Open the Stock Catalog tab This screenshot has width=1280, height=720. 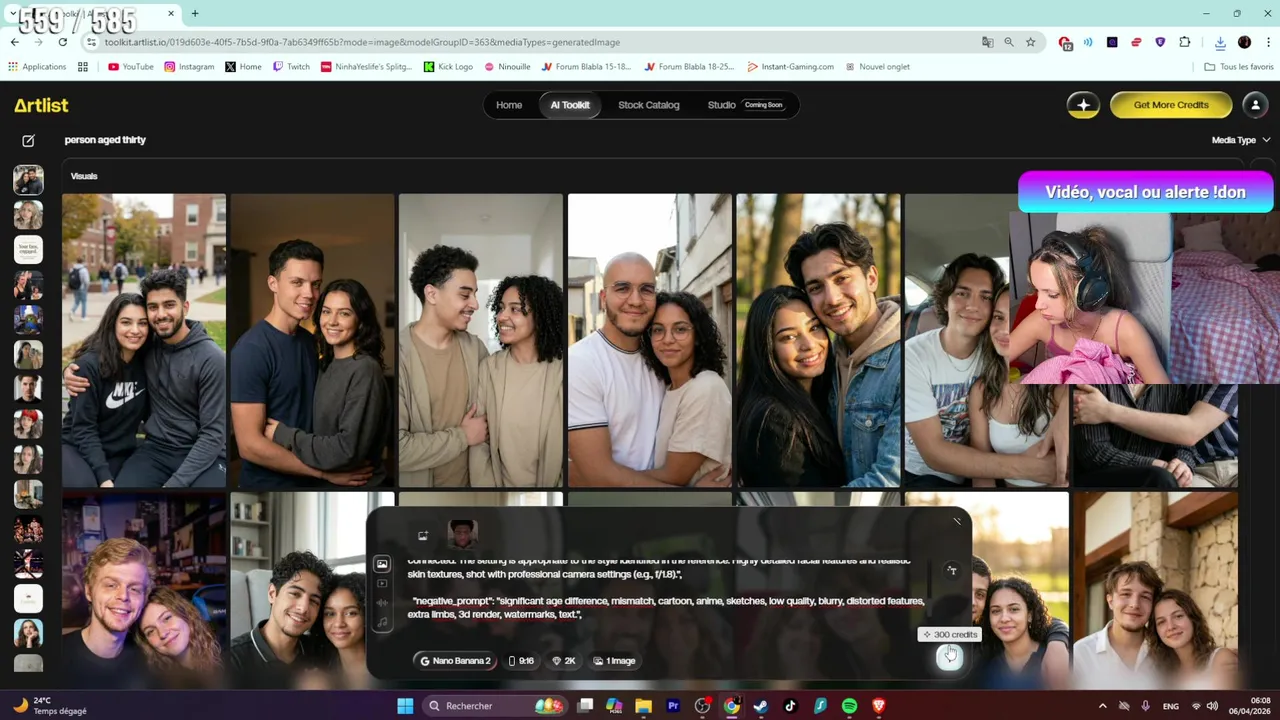point(648,105)
